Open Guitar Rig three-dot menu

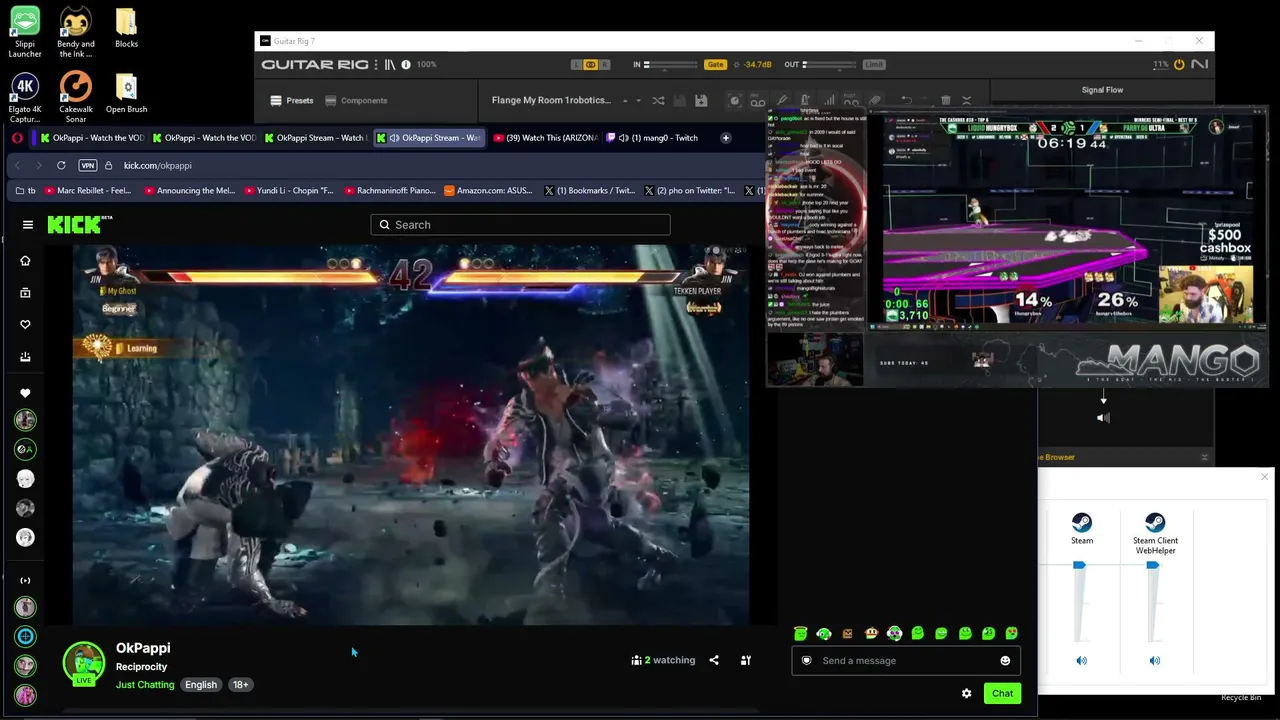[376, 65]
